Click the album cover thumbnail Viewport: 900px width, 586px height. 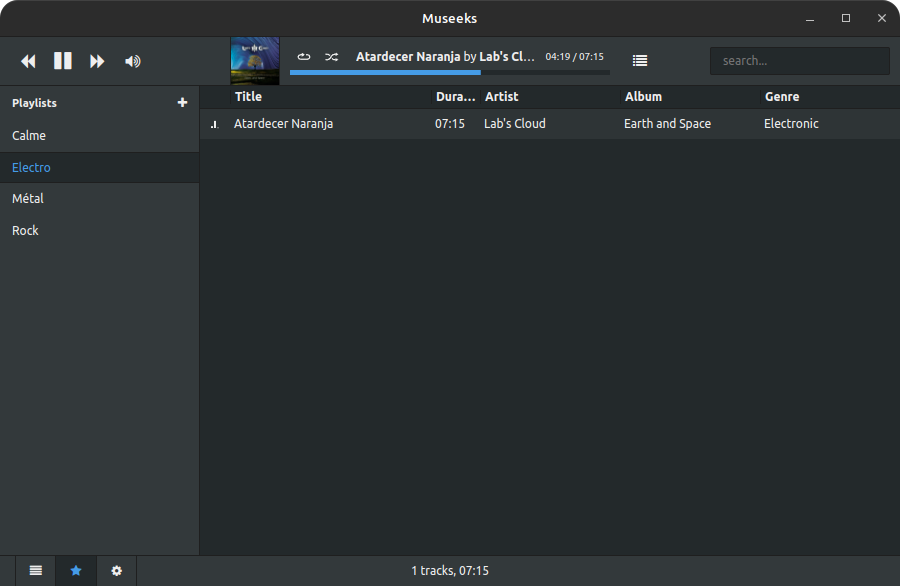pos(255,61)
